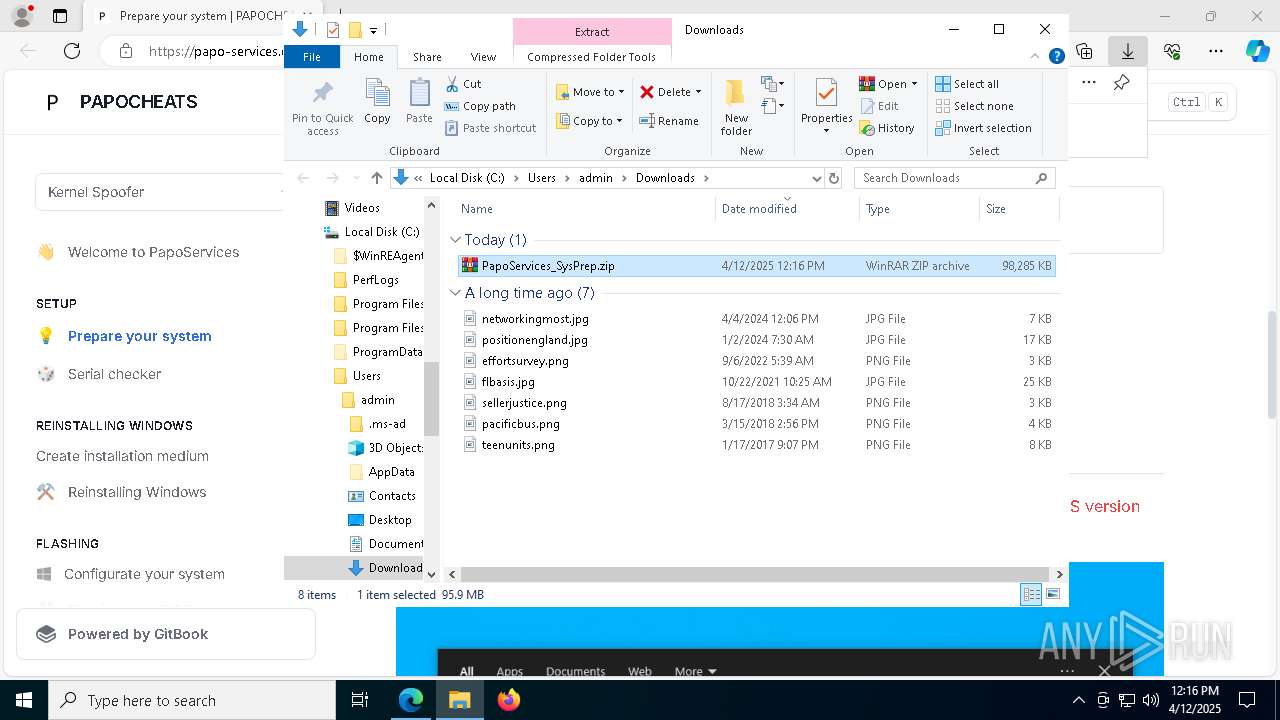Click the Paste ribbon icon
This screenshot has height=720, width=1280.
click(x=419, y=102)
